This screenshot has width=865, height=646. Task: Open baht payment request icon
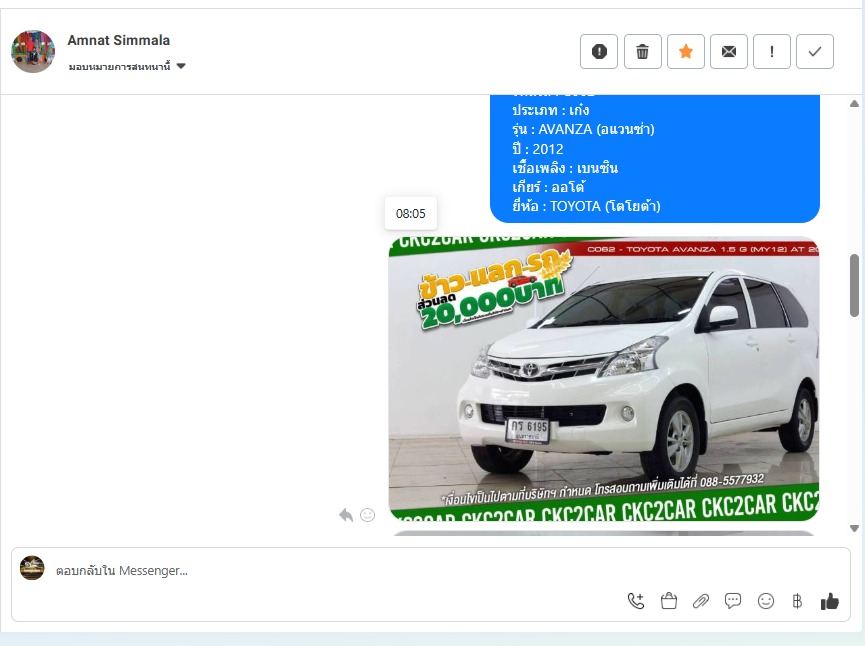tap(797, 601)
